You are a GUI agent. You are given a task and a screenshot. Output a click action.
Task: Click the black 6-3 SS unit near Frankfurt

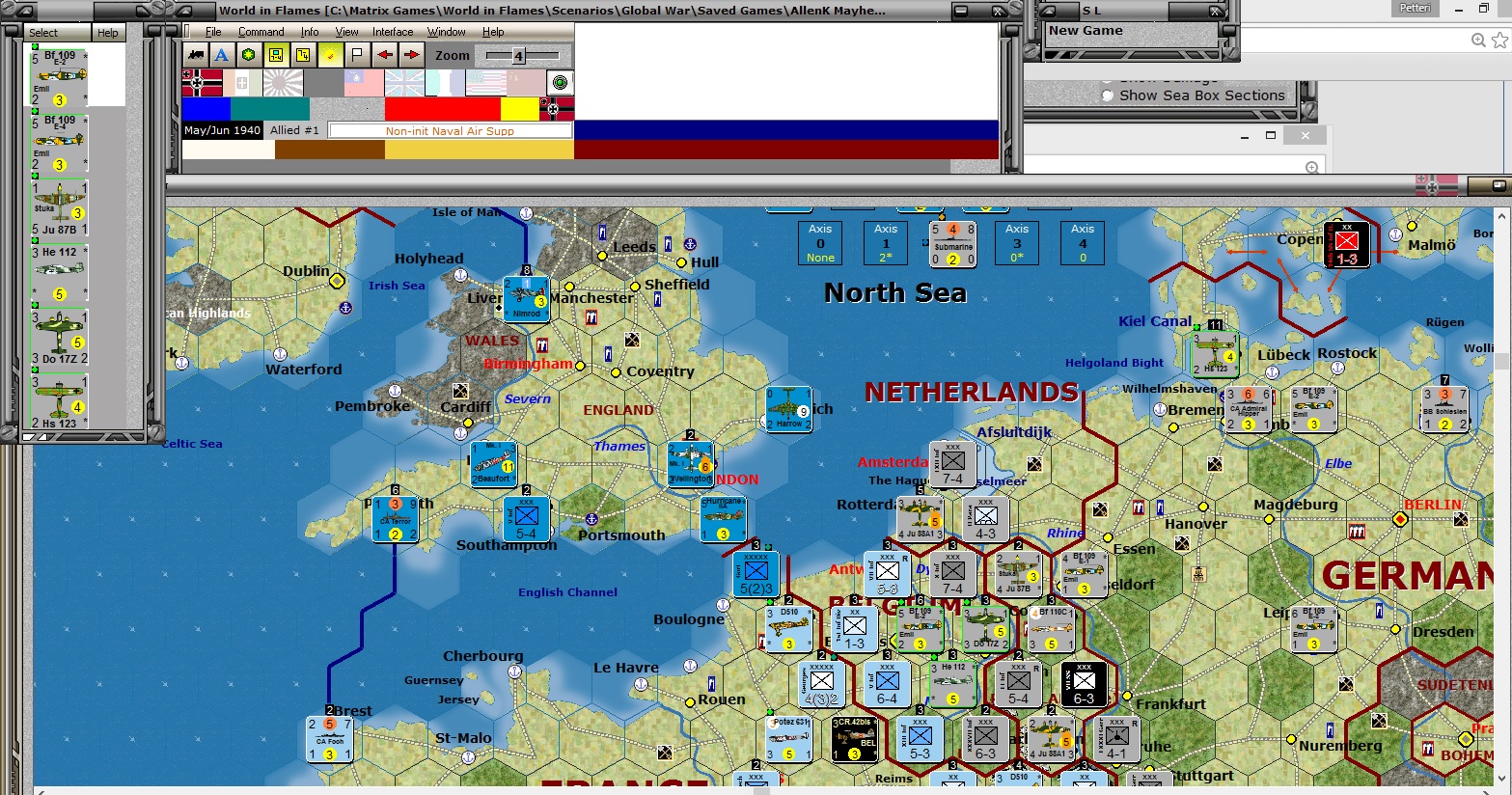point(1085,684)
